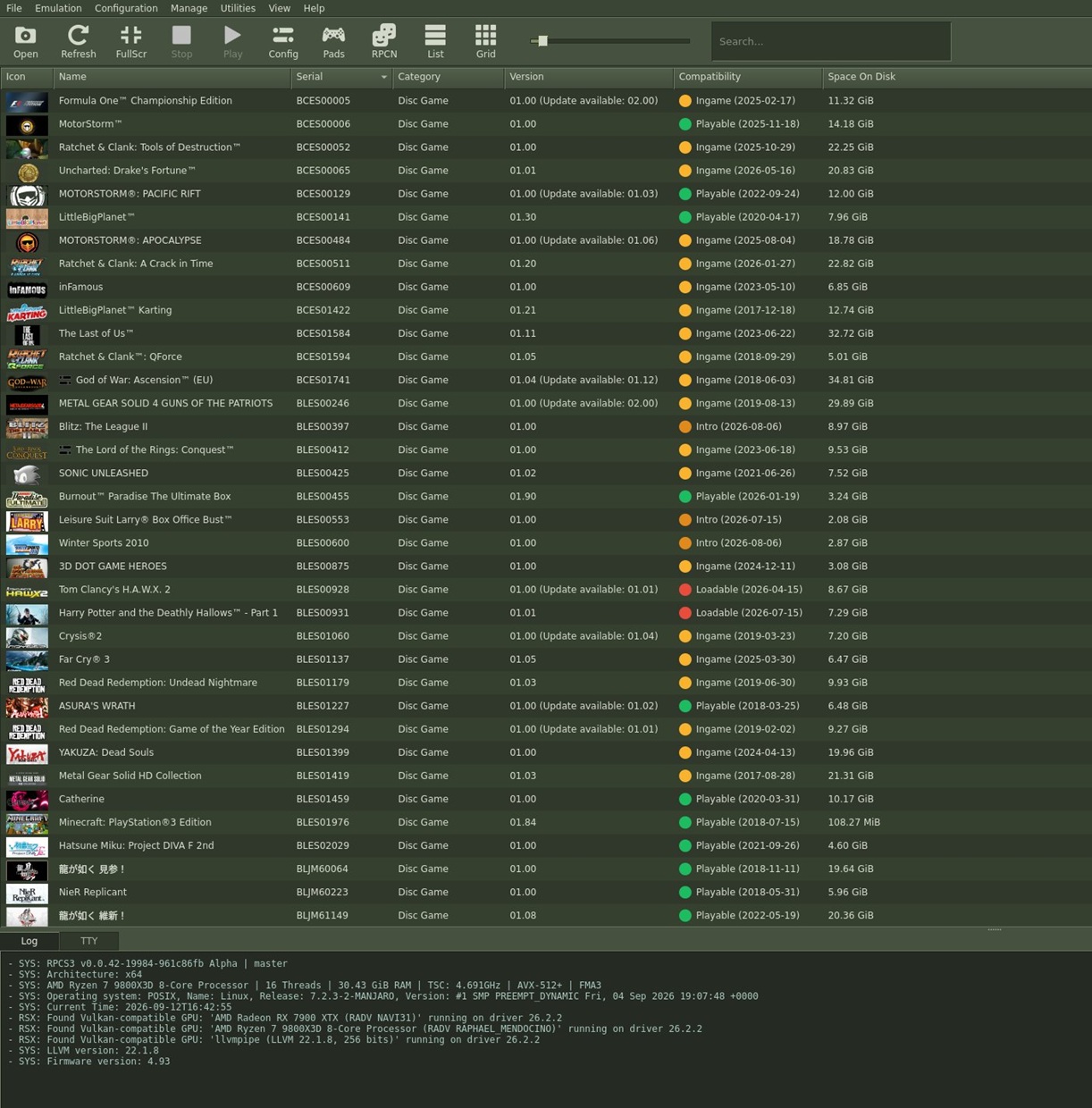The height and width of the screenshot is (1108, 1092).
Task: Open the File menu
Action: tap(14, 8)
